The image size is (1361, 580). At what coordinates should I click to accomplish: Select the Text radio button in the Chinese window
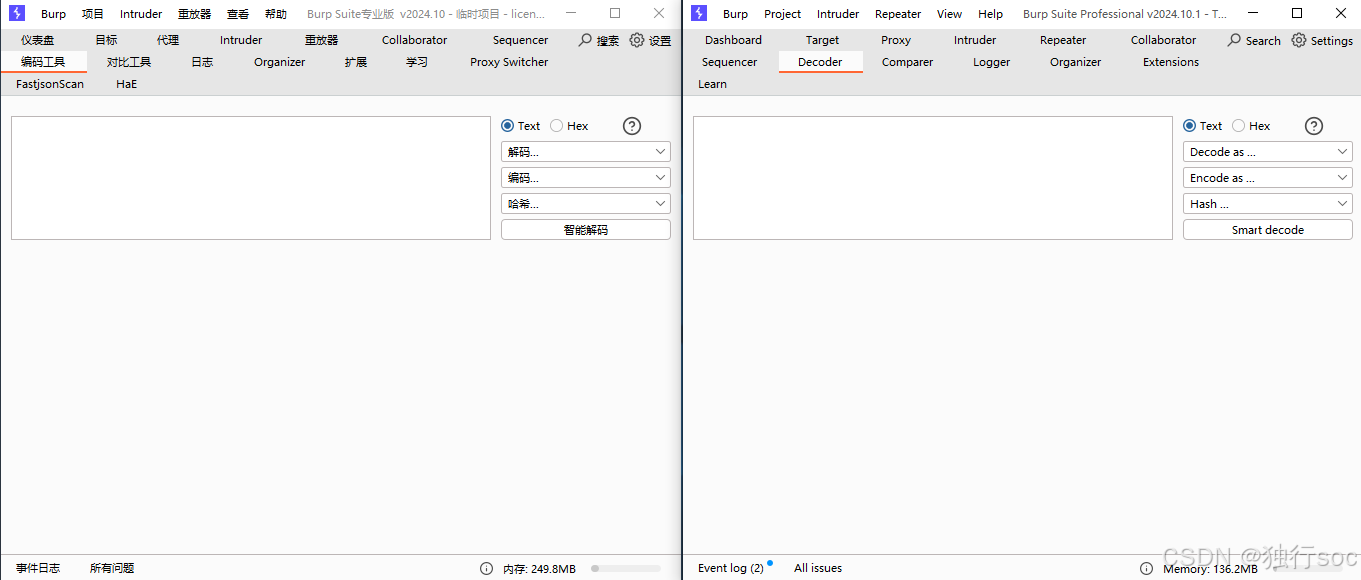(508, 126)
